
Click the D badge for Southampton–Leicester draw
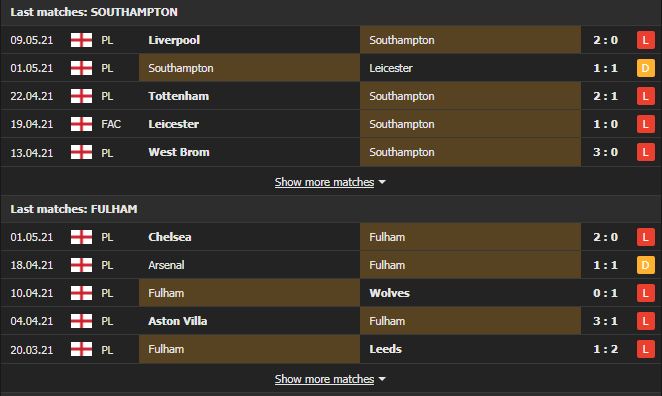tap(645, 68)
